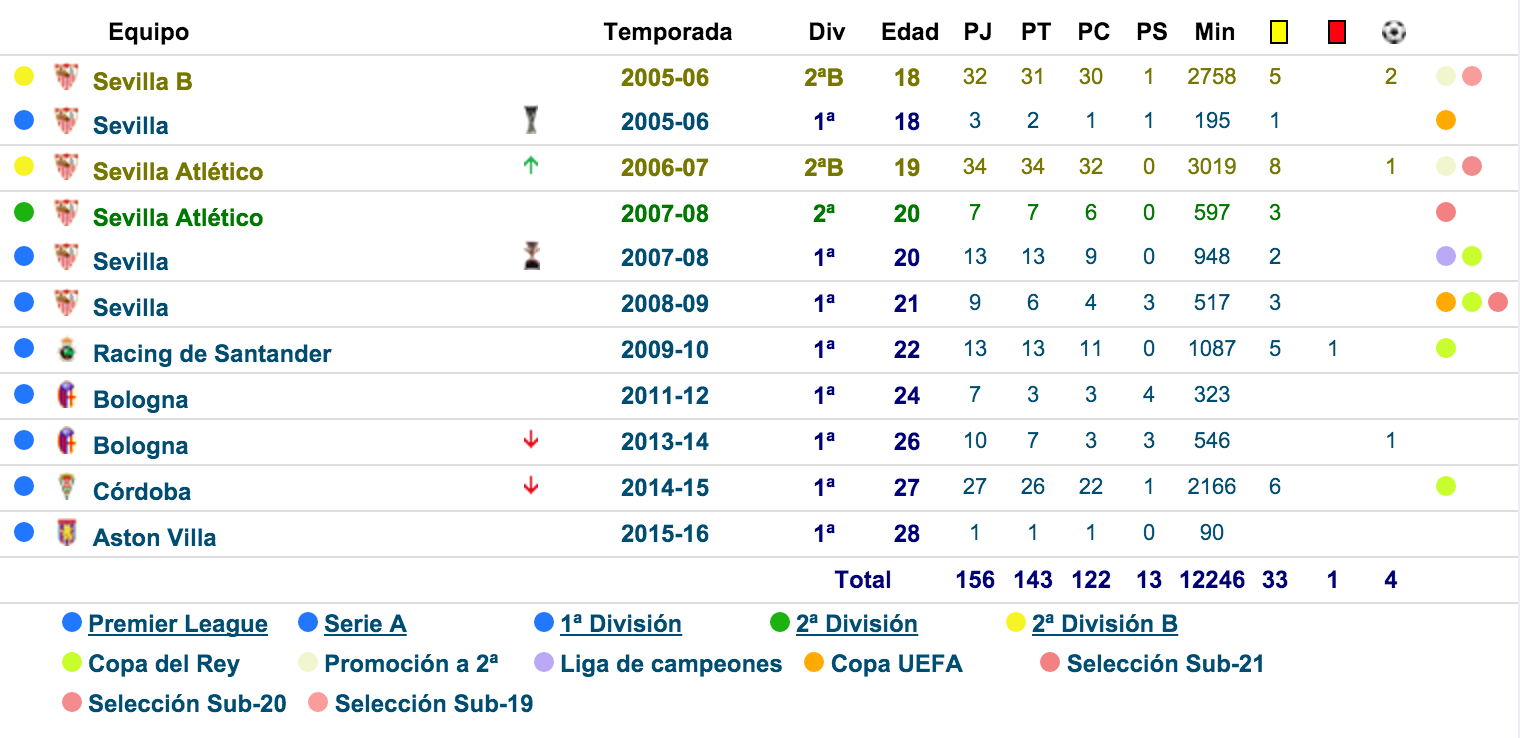Viewport: 1520px width, 738px height.
Task: Click the green promotion arrow for 2006-07
Action: tap(531, 166)
